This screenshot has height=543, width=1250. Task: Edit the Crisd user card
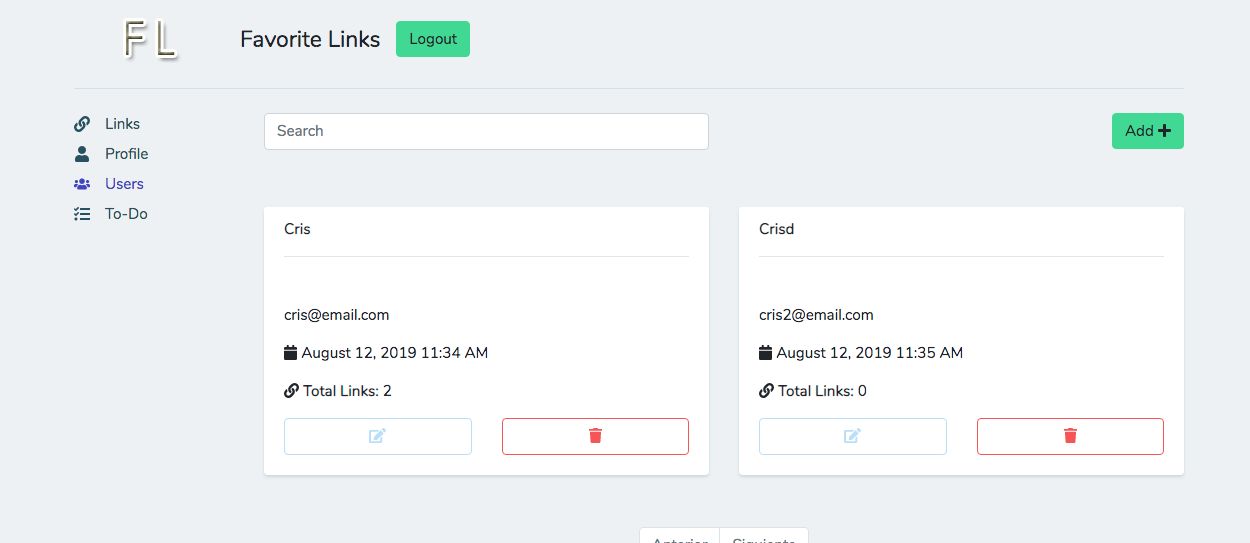[852, 436]
